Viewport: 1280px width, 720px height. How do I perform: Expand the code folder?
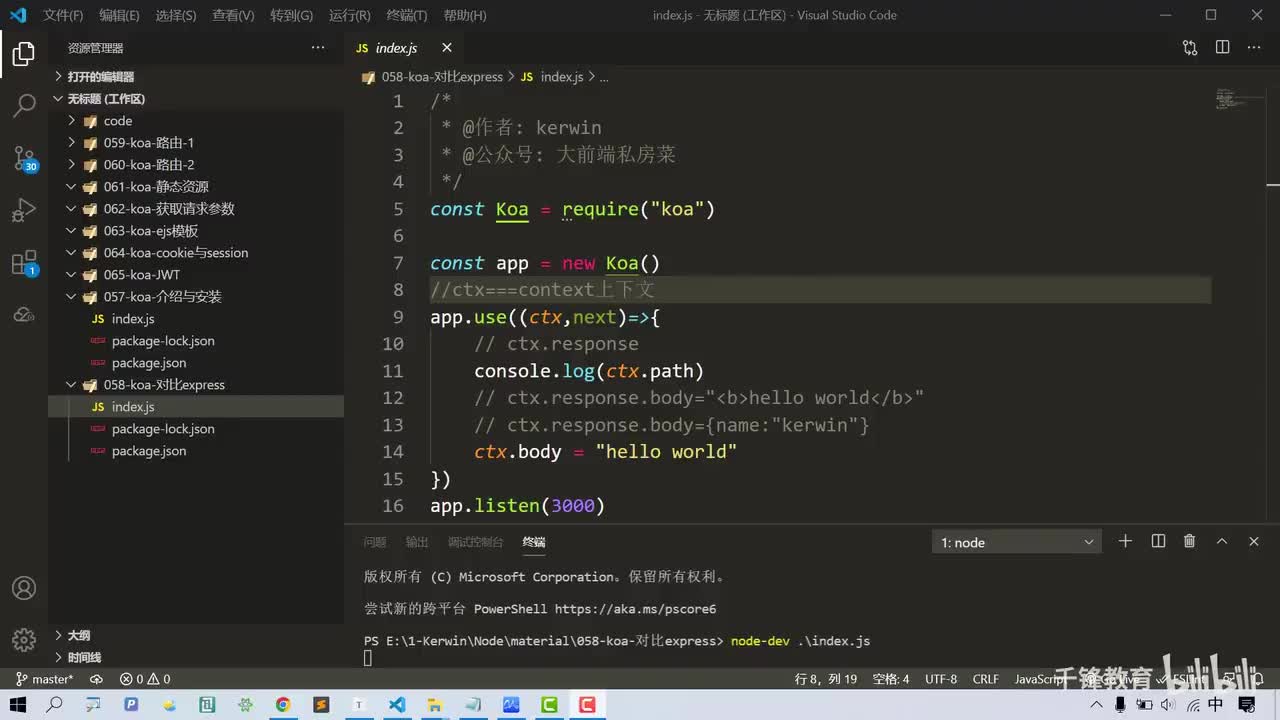(196, 121)
